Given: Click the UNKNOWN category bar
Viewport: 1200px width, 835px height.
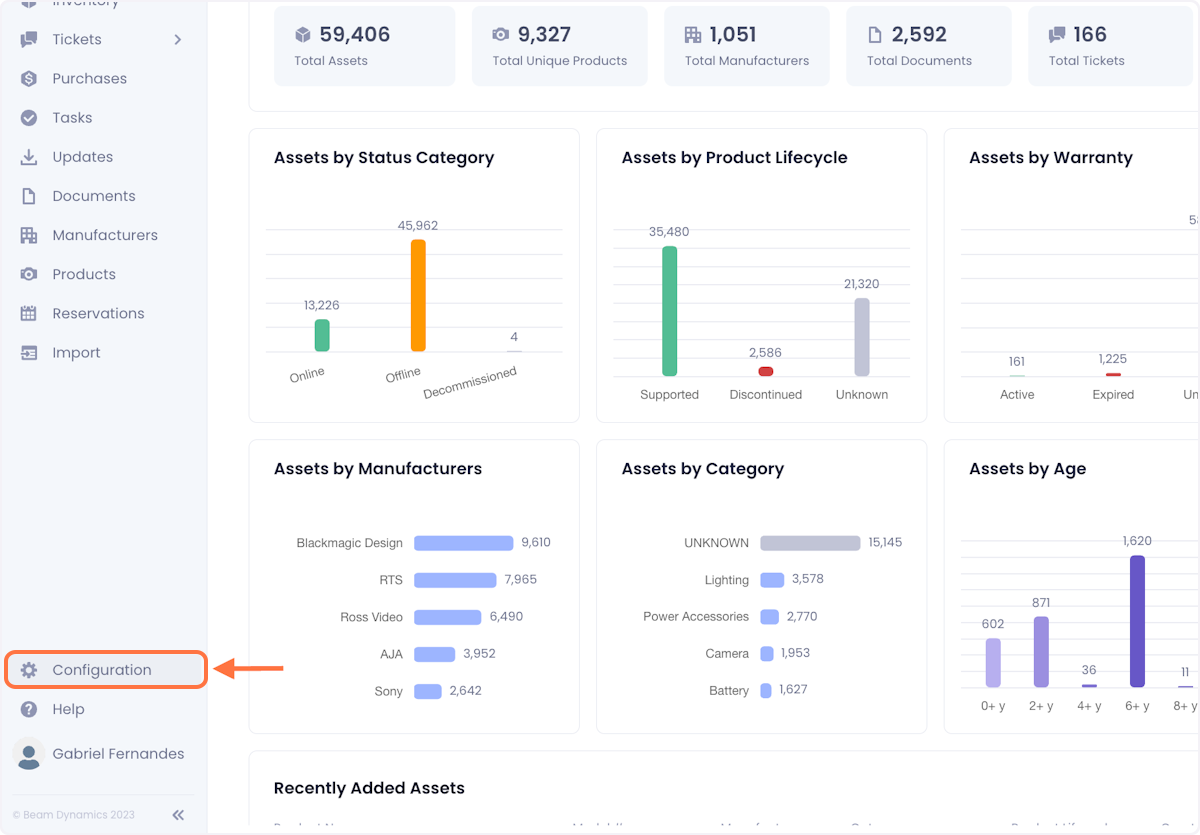Looking at the screenshot, I should pos(810,543).
